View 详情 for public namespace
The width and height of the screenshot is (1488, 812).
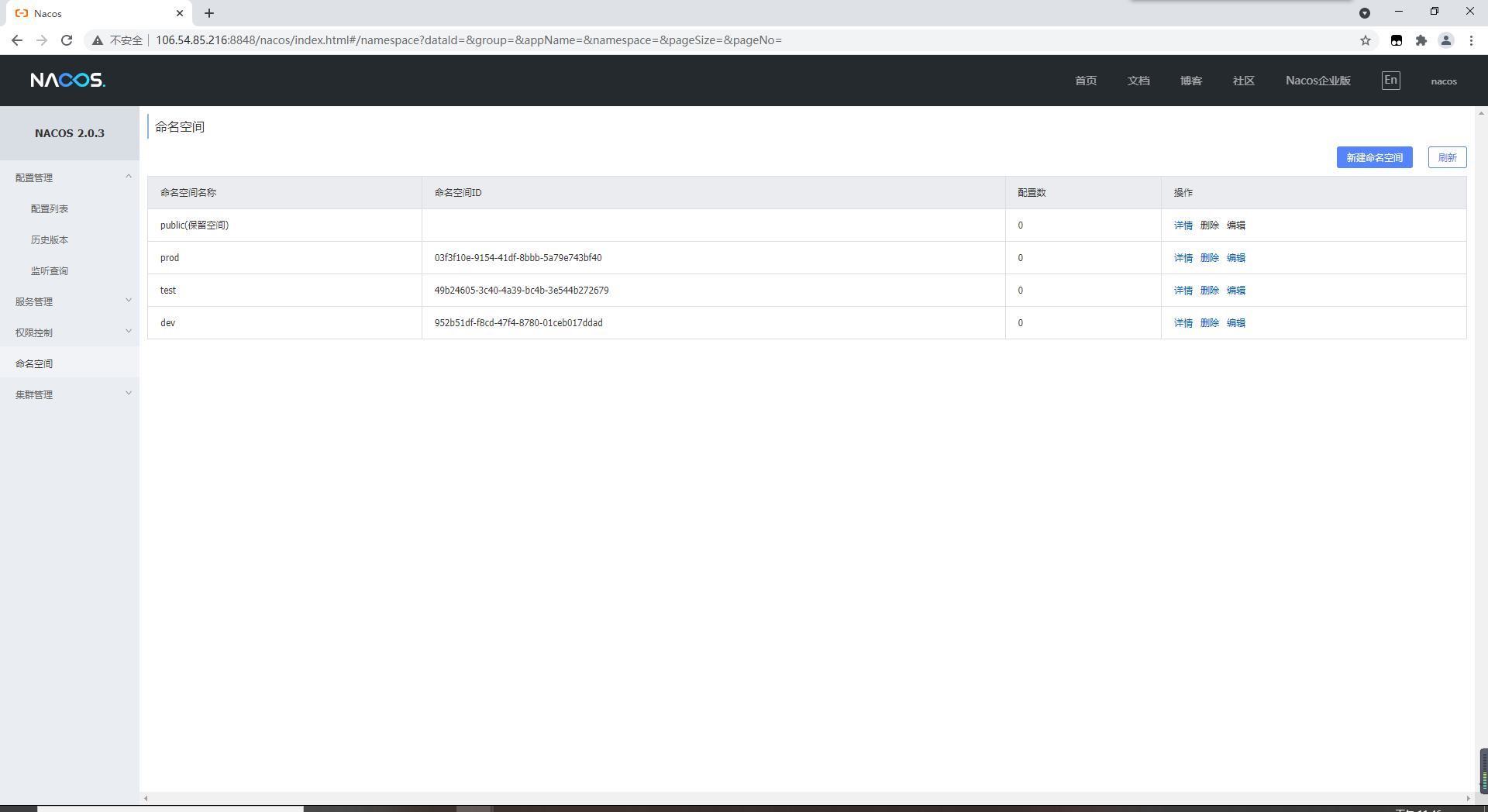point(1183,225)
